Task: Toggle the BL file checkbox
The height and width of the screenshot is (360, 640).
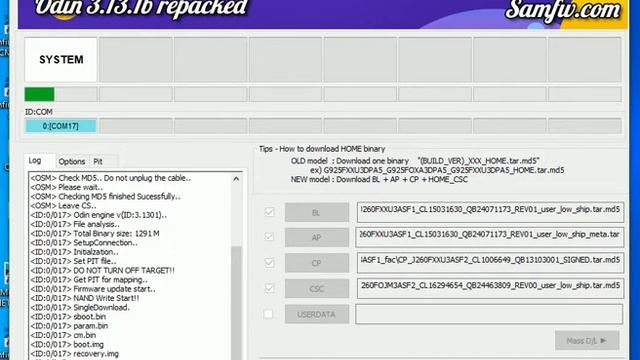Action: point(269,212)
